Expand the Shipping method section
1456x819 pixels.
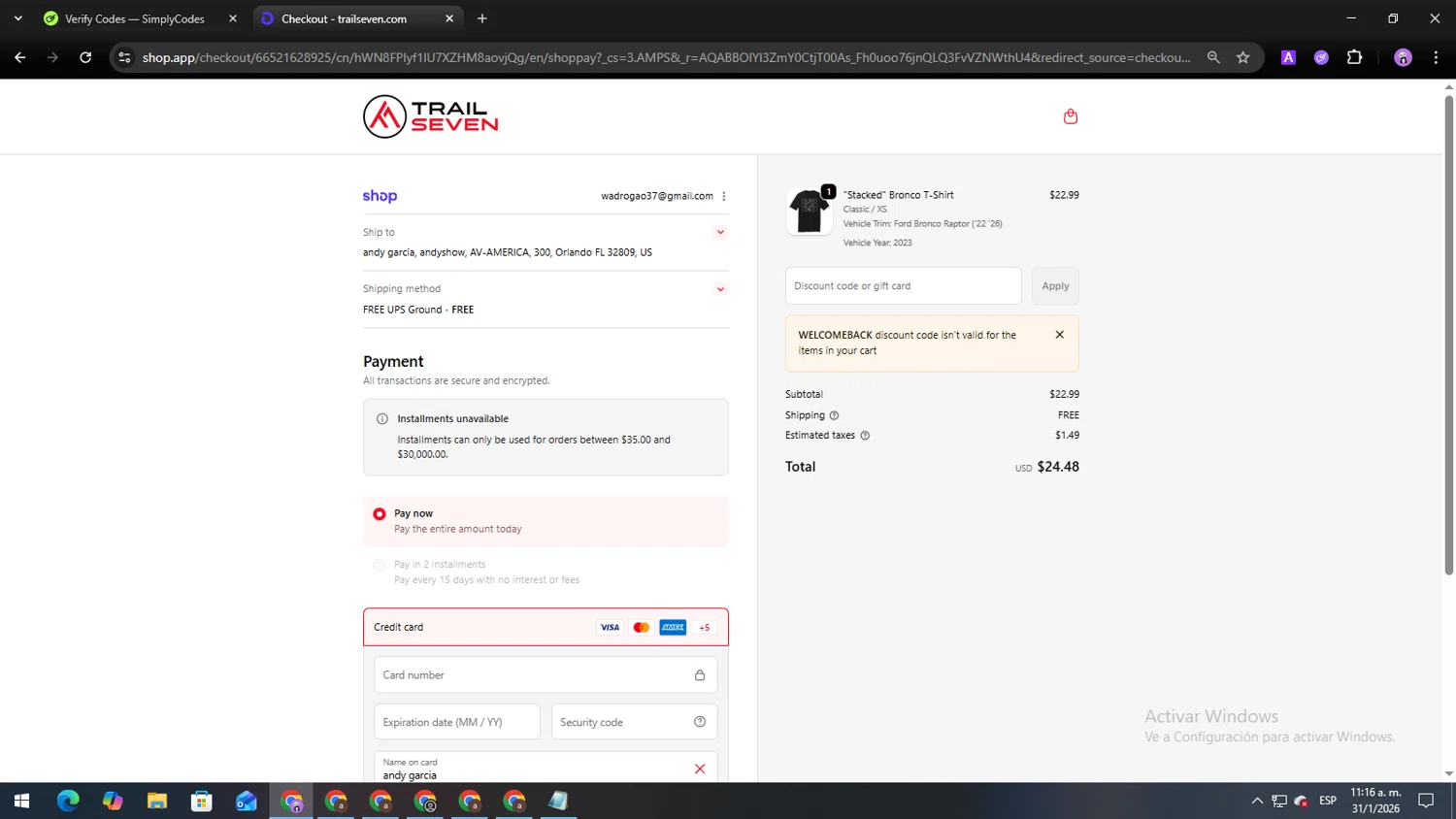click(720, 289)
